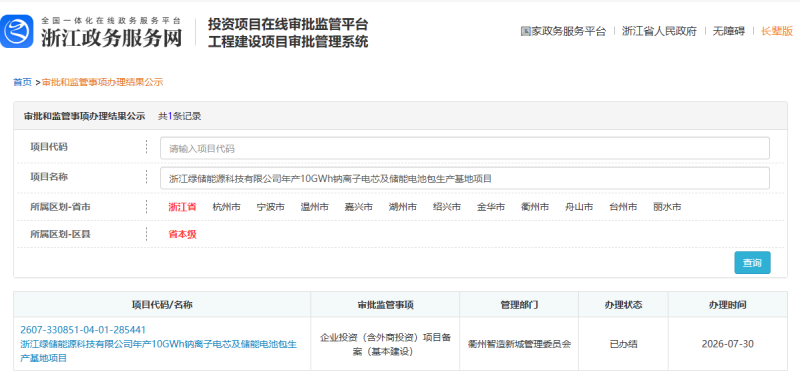Select 绍兴市 region filter

coord(447,207)
